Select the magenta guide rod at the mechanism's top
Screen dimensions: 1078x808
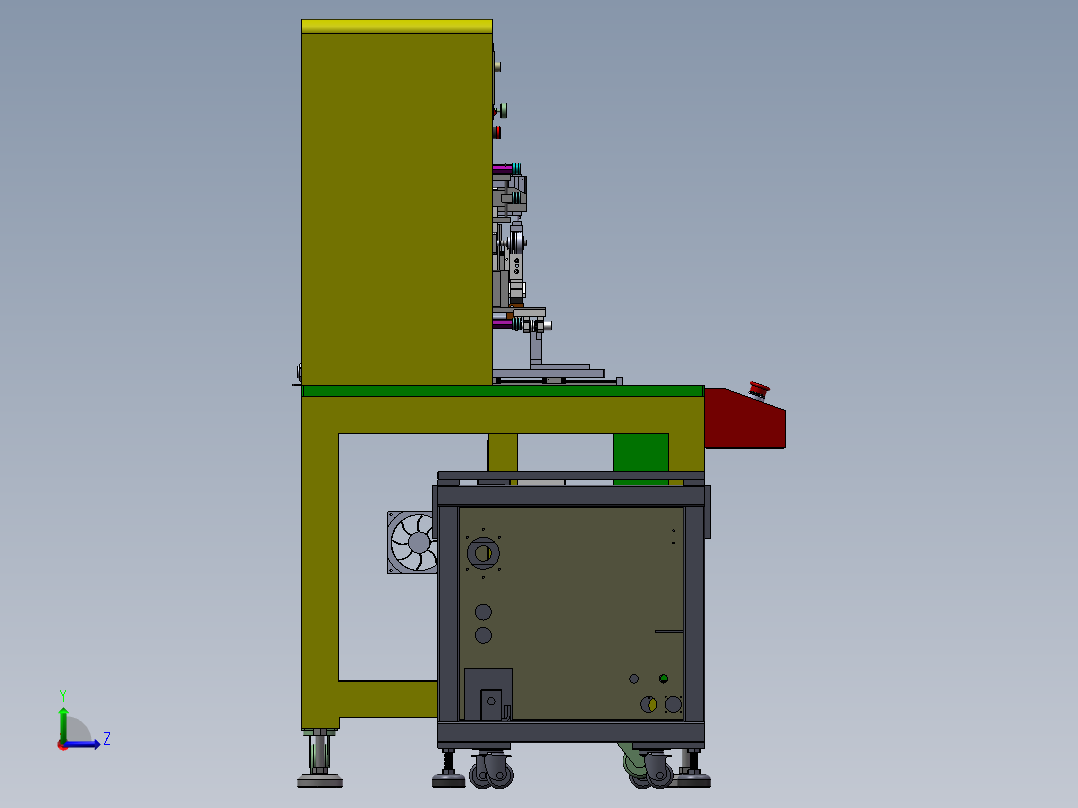click(502, 168)
